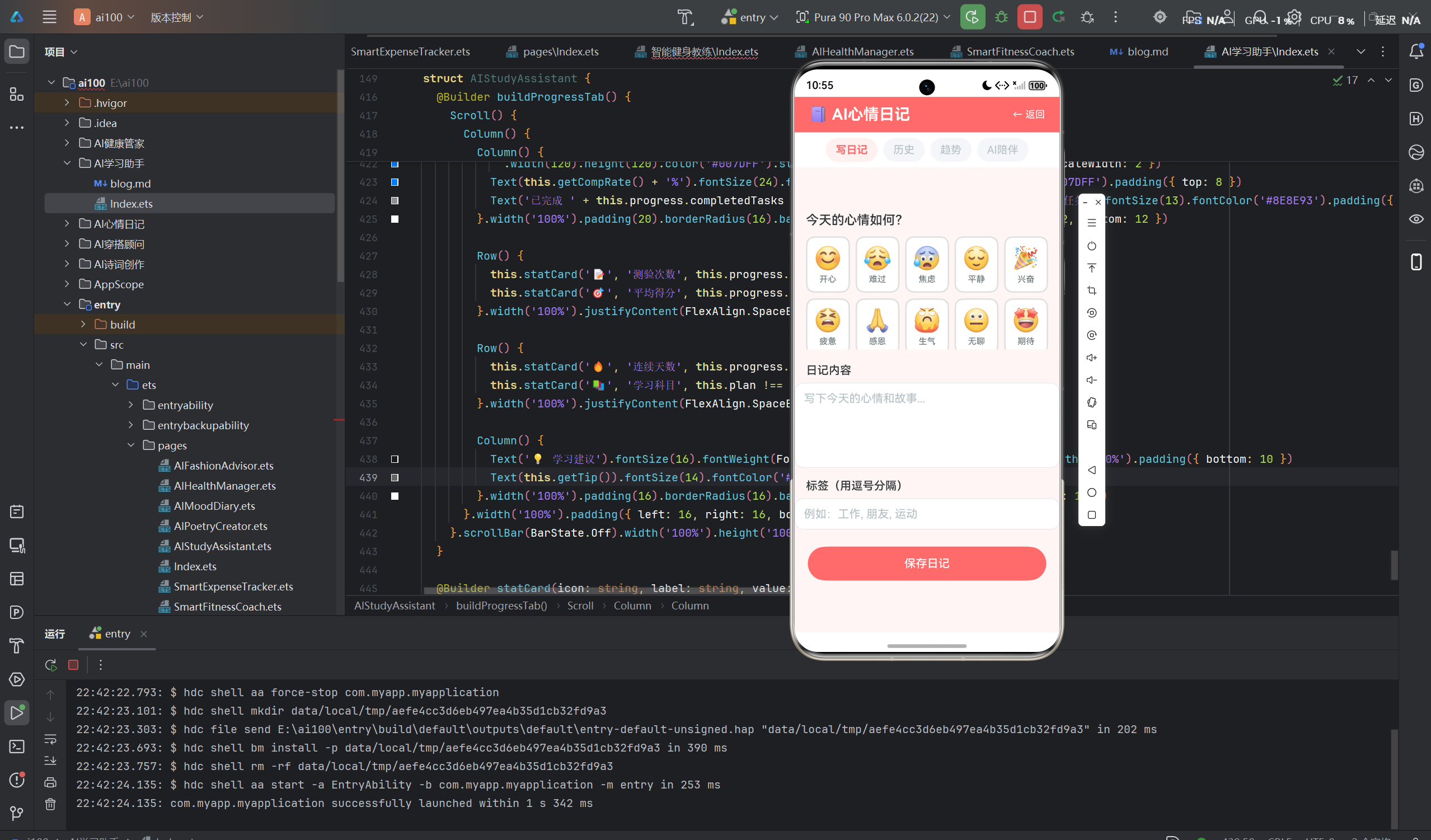The image size is (1431, 840).
Task: Switch to SmartExpenseTracker.ets tab
Action: (410, 51)
